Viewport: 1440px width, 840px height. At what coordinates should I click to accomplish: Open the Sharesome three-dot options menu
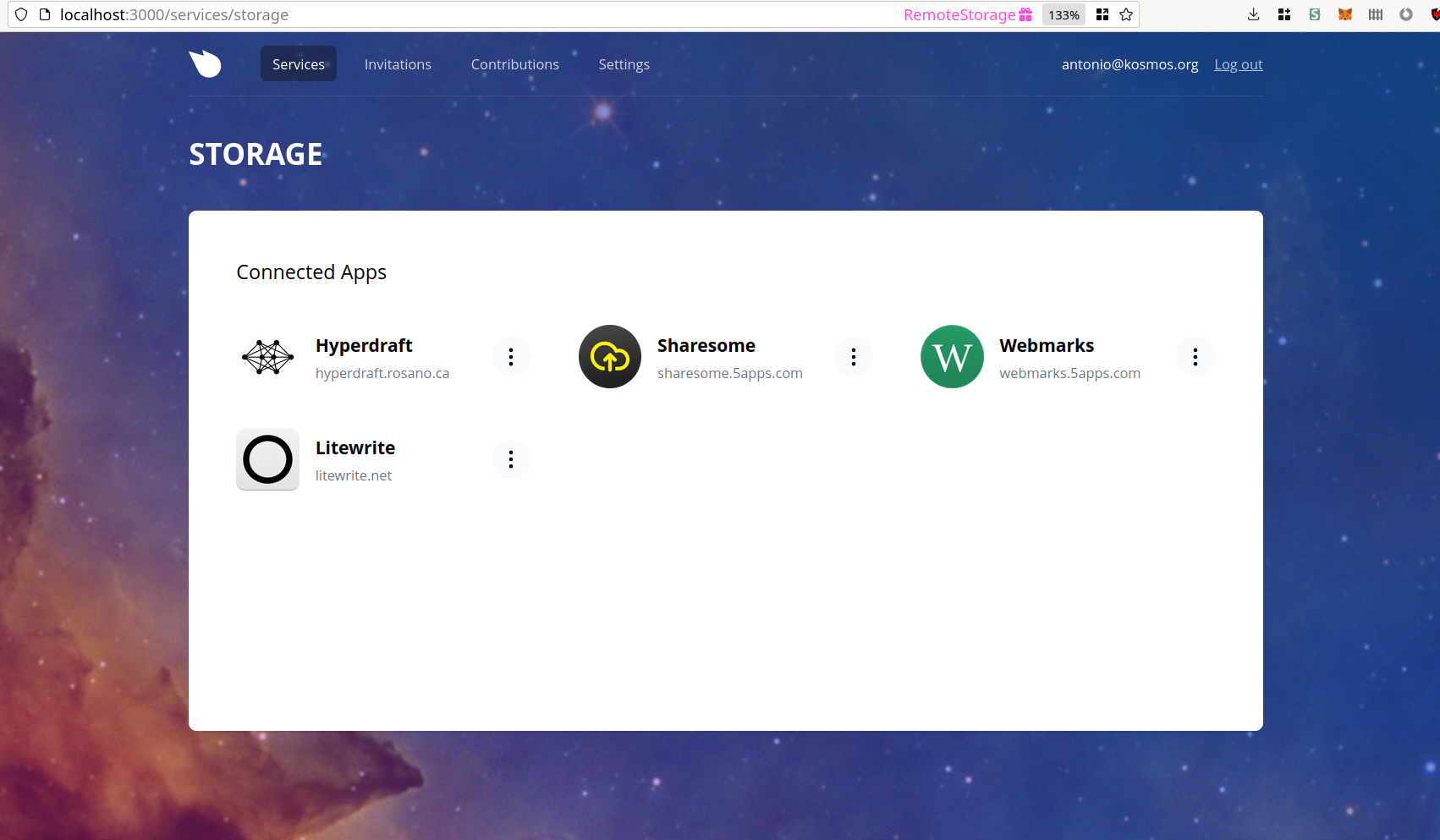[x=854, y=357]
